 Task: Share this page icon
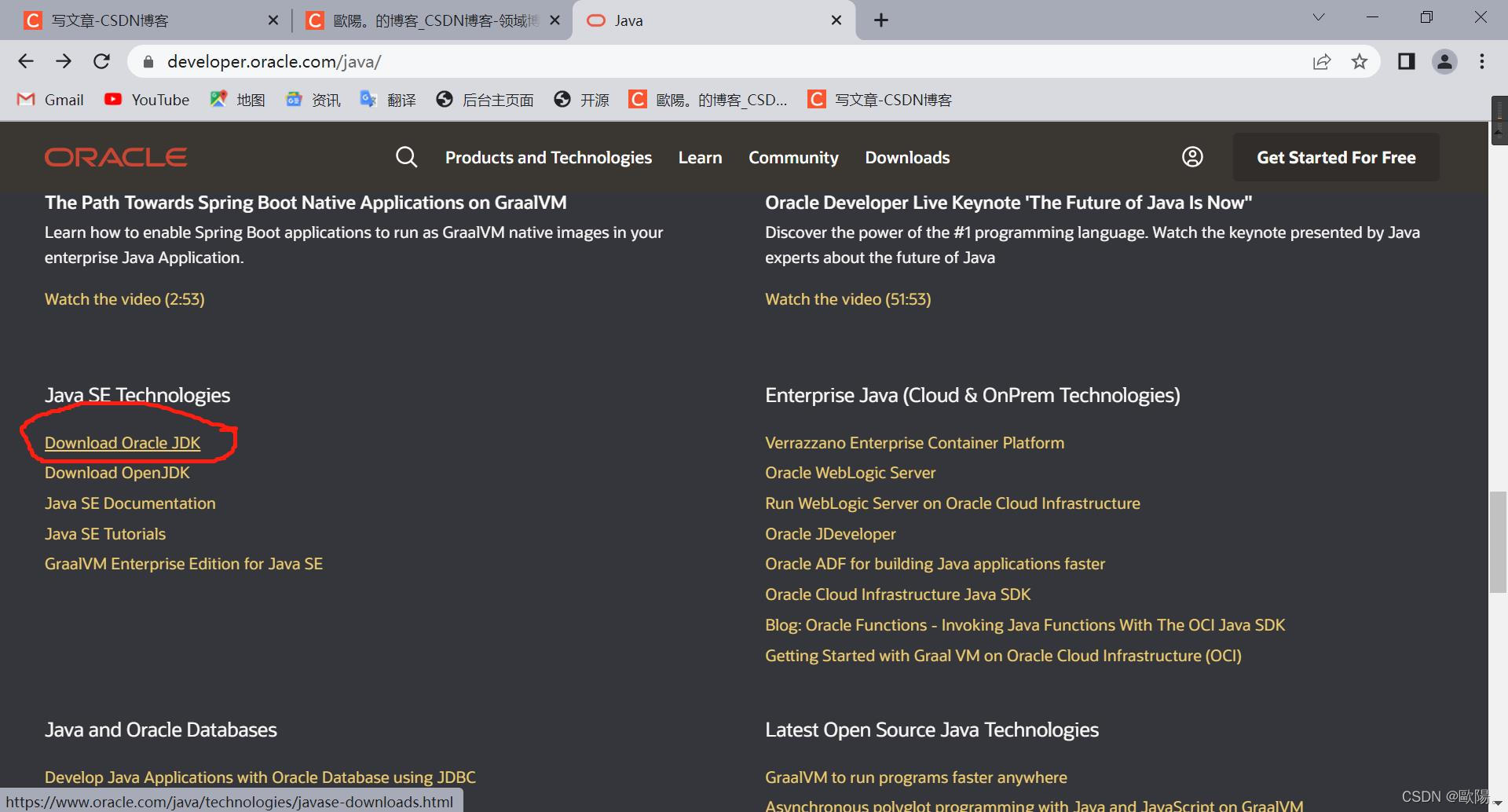click(1322, 61)
